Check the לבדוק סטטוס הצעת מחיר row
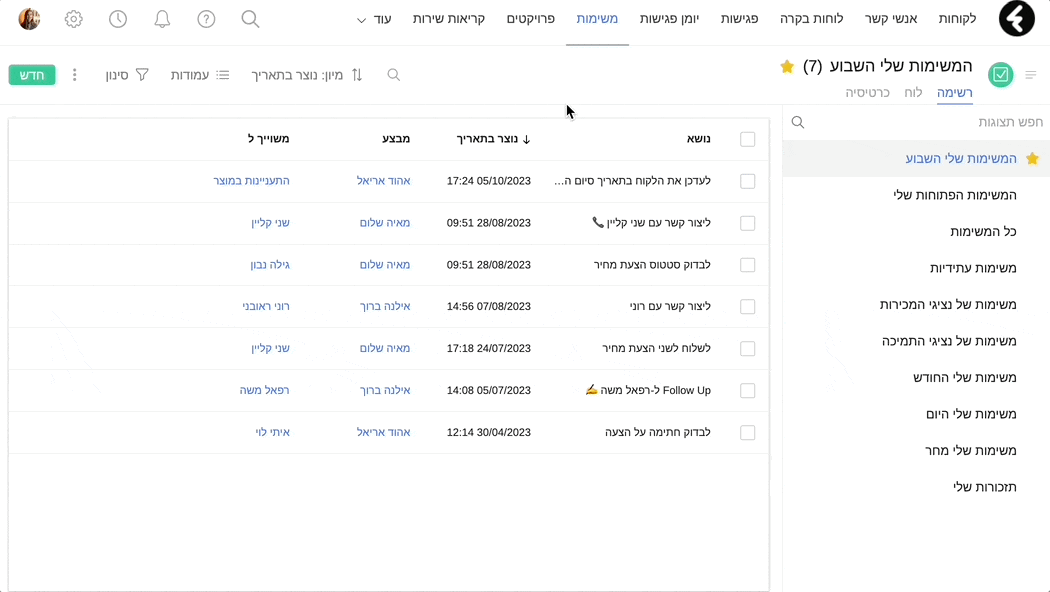Image resolution: width=1050 pixels, height=592 pixels. coord(747,265)
